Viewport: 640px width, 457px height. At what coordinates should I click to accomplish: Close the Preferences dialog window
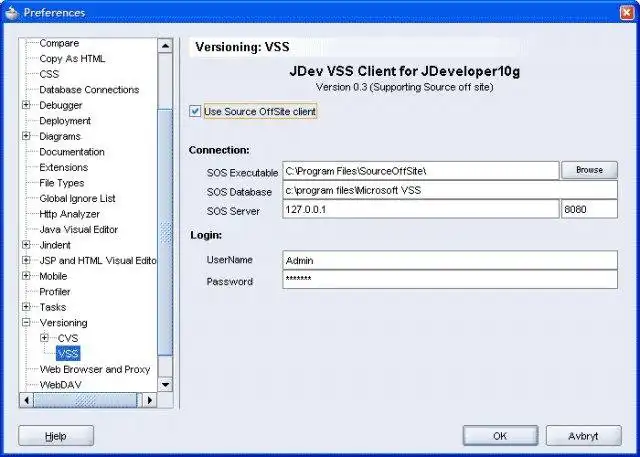click(x=627, y=13)
